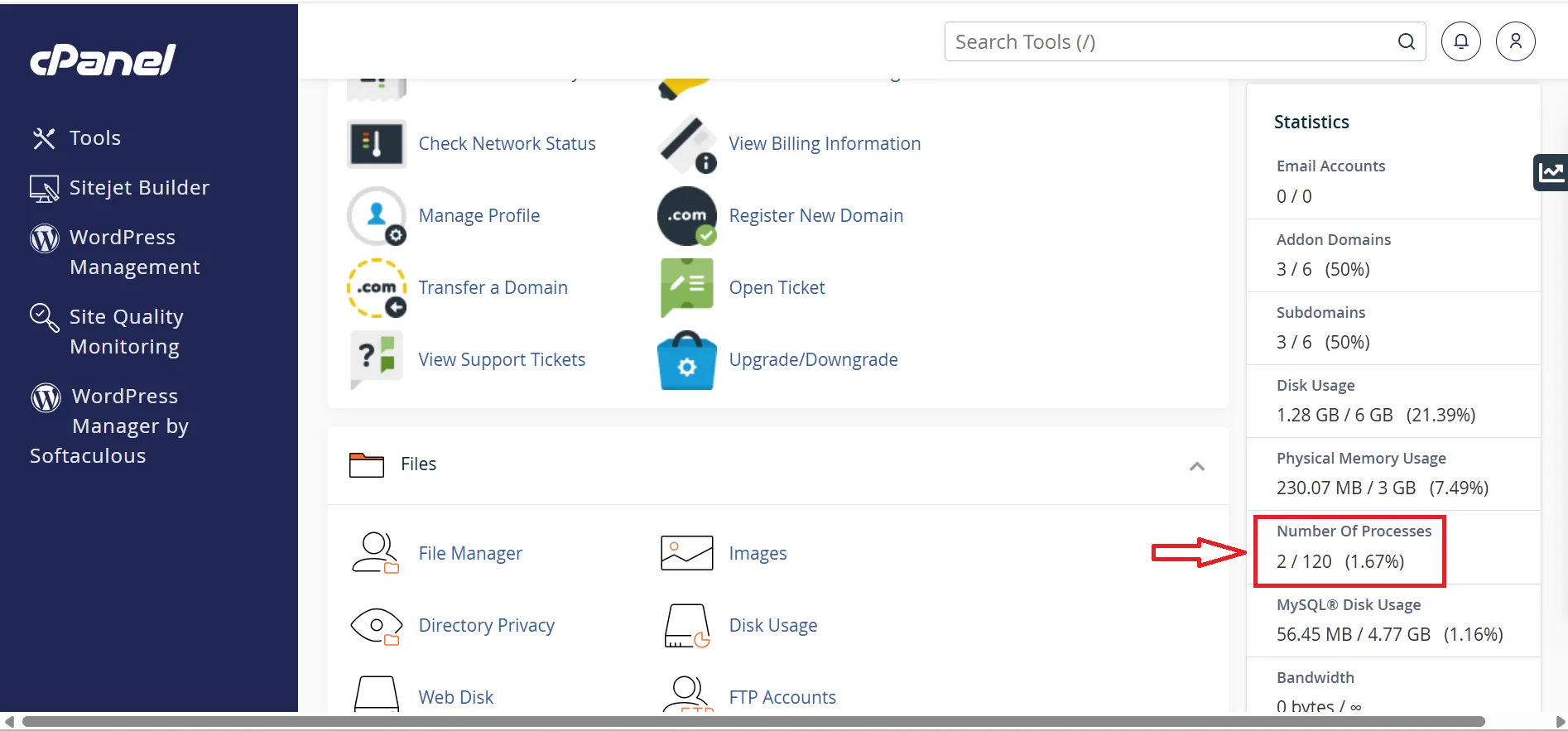Click the notifications bell icon
Viewport: 1568px width, 731px height.
coord(1461,41)
